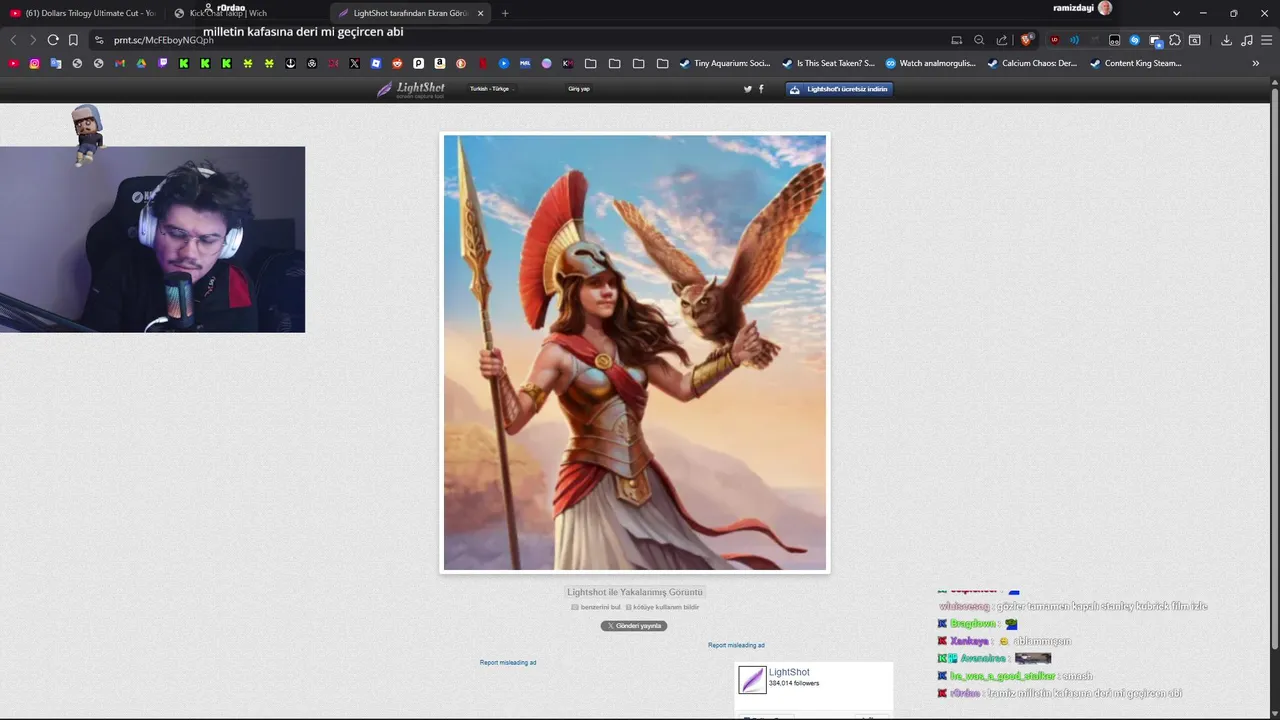The height and width of the screenshot is (720, 1280).
Task: Click Gönderi yayınla X share button
Action: click(x=634, y=626)
